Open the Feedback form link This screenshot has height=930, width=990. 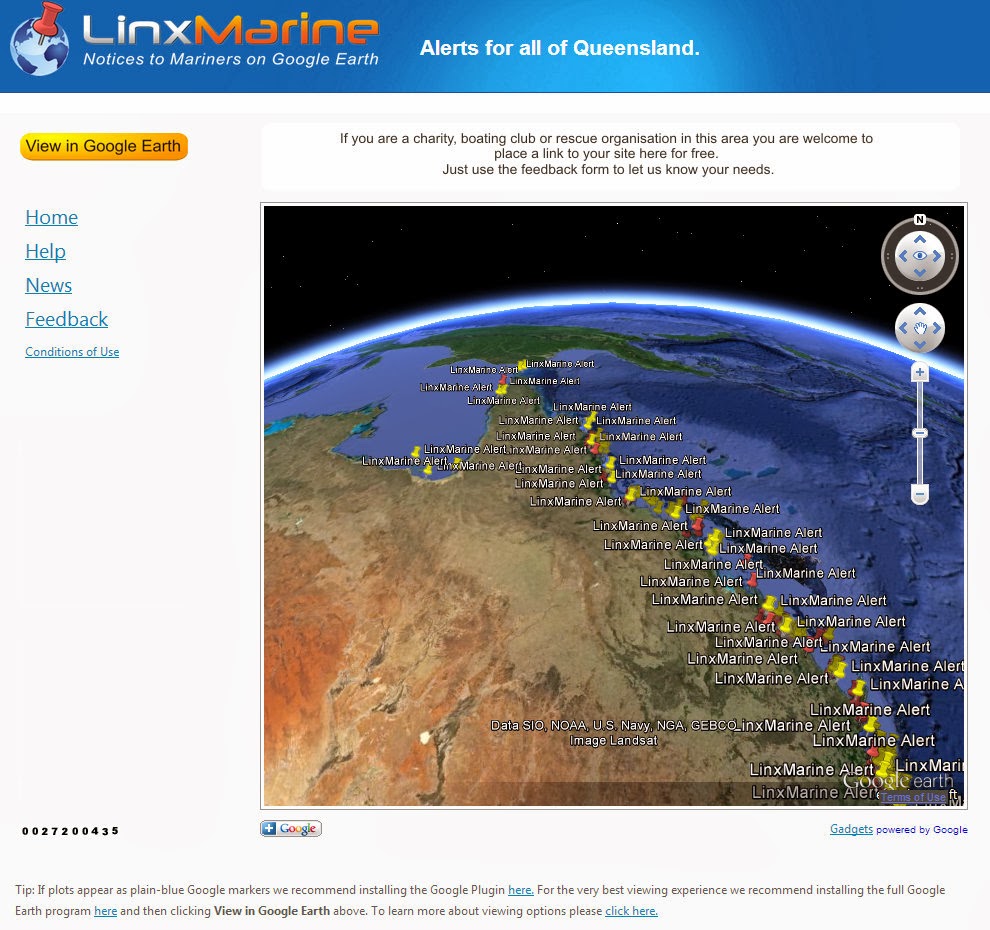(x=66, y=319)
